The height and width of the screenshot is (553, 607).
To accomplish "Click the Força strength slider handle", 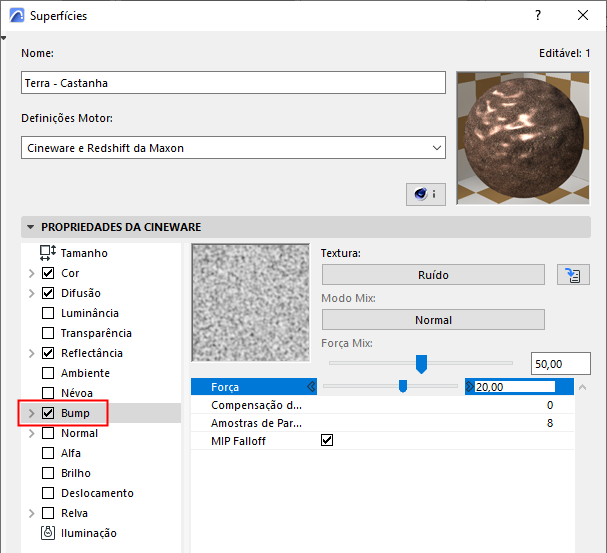I will (x=403, y=386).
